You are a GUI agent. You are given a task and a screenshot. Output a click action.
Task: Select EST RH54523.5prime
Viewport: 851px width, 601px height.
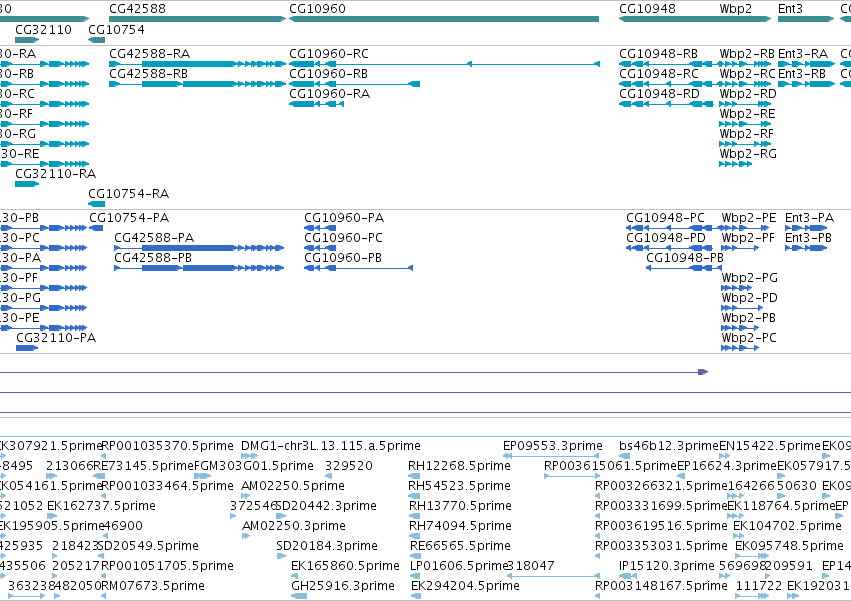pos(459,486)
